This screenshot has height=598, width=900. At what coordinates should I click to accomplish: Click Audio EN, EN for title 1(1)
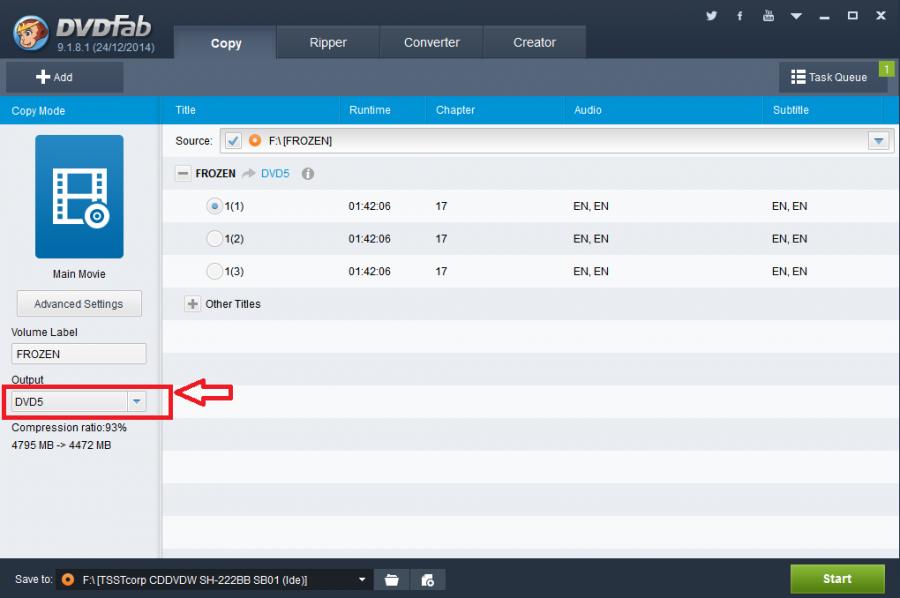click(x=591, y=206)
